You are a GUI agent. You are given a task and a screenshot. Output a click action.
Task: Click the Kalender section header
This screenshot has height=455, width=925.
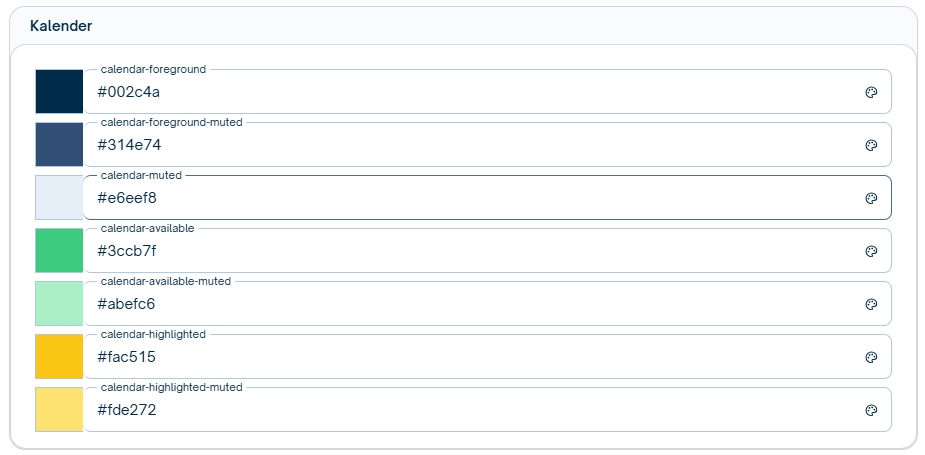61,25
